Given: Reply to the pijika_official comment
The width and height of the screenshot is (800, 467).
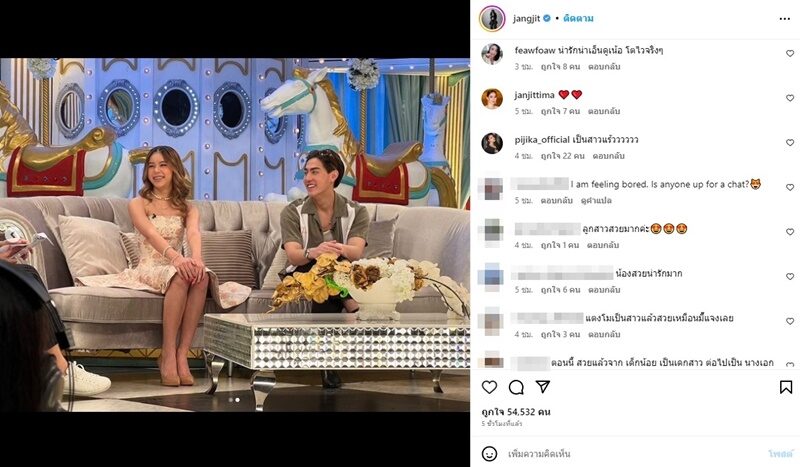Looking at the screenshot, I should (608, 156).
